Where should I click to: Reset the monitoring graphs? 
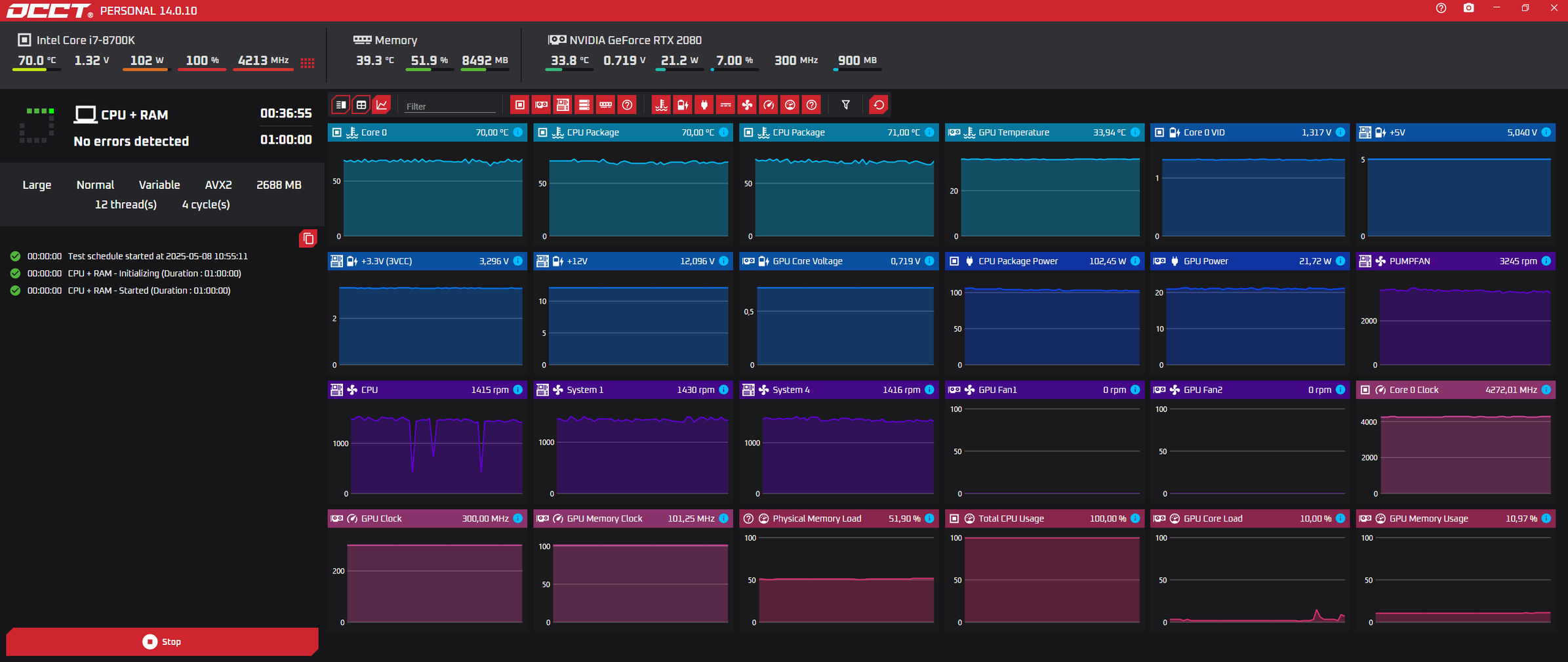[879, 105]
